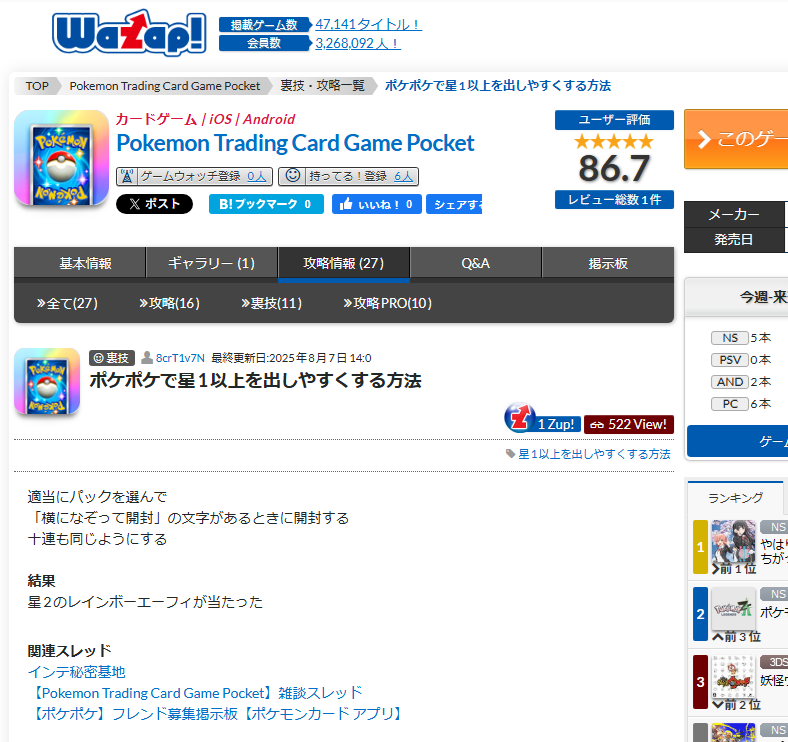
Task: Open the 3,268,092人 member count link
Action: [357, 43]
